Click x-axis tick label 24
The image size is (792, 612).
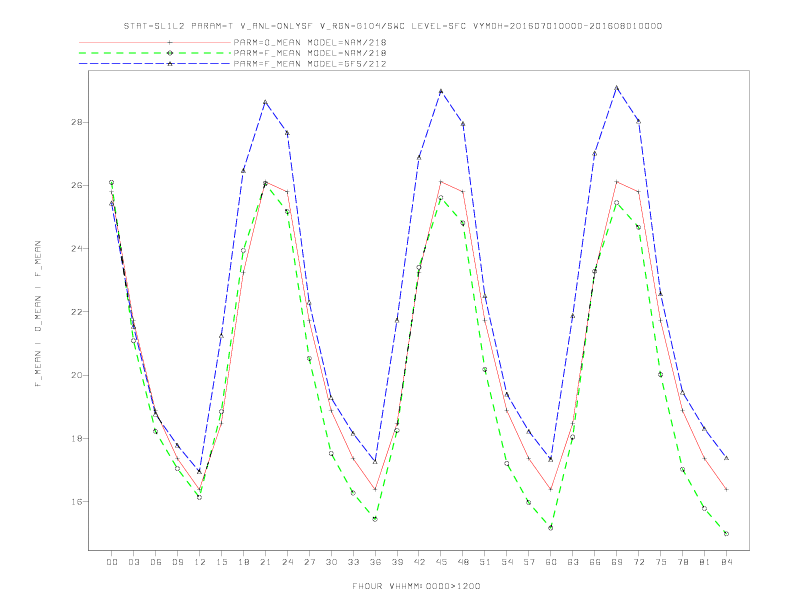click(x=287, y=562)
